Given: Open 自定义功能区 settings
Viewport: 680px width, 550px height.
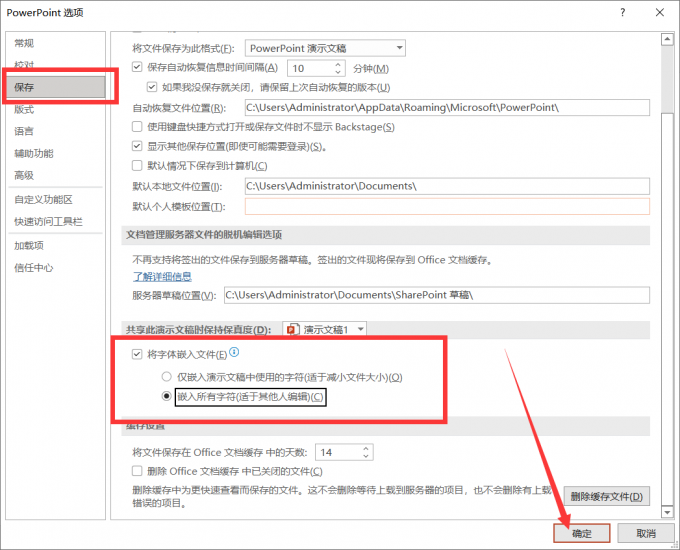Looking at the screenshot, I should [43, 200].
